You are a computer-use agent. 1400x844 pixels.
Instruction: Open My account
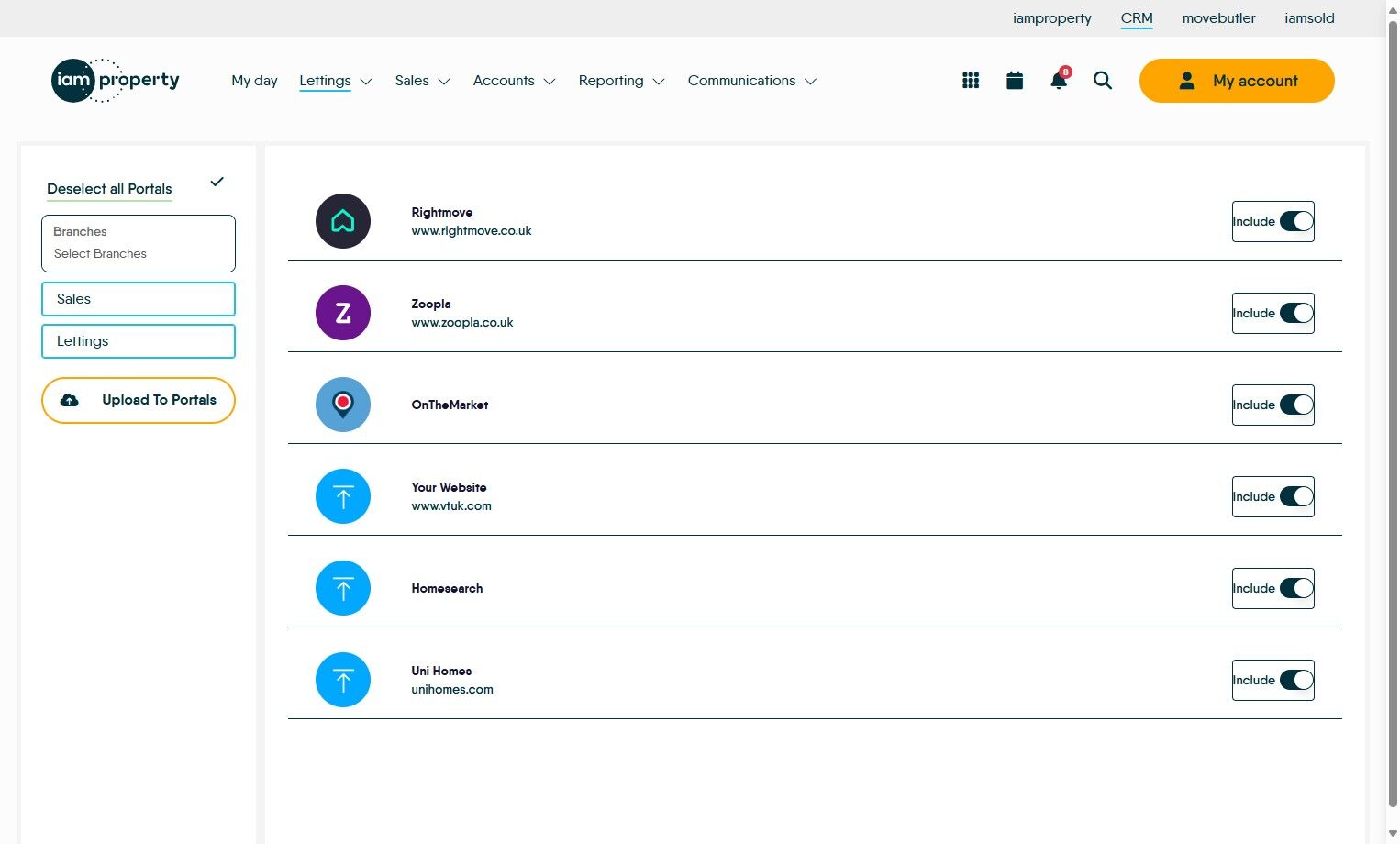[x=1237, y=81]
